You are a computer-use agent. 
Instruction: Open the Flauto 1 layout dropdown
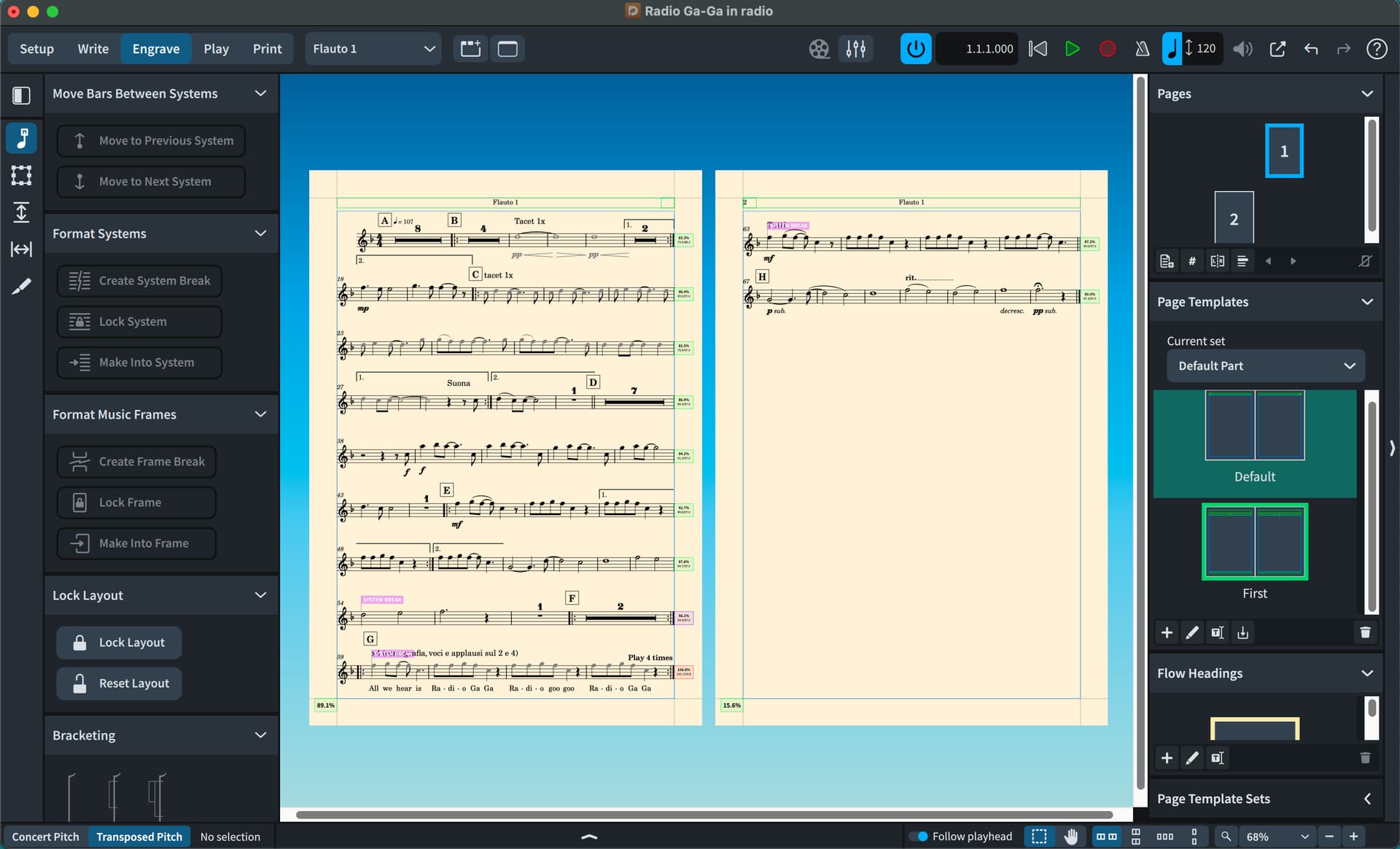tap(373, 49)
